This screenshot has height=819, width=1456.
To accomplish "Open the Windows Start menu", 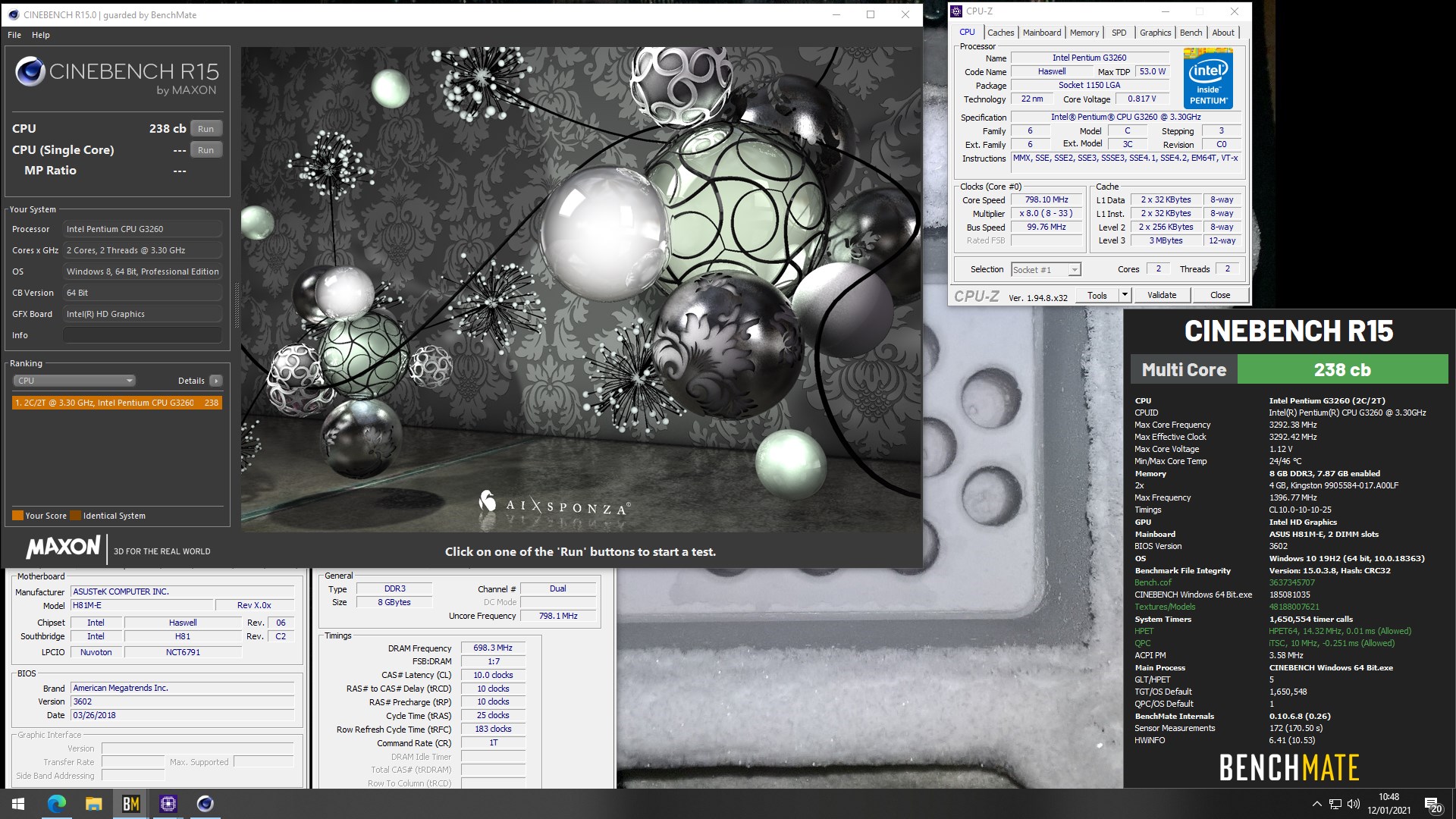I will [18, 804].
